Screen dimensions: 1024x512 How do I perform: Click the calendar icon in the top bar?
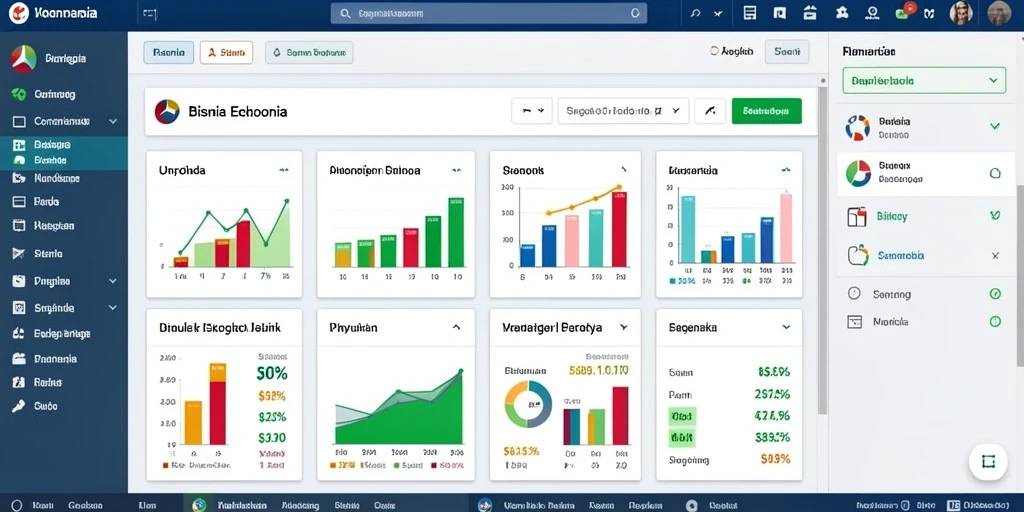pyautogui.click(x=810, y=12)
